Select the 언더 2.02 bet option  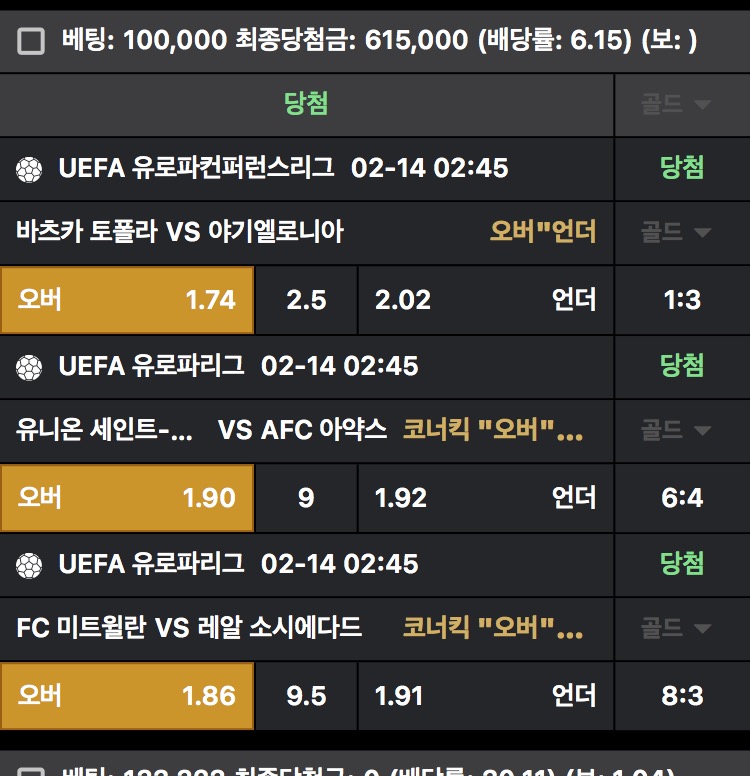pos(485,299)
